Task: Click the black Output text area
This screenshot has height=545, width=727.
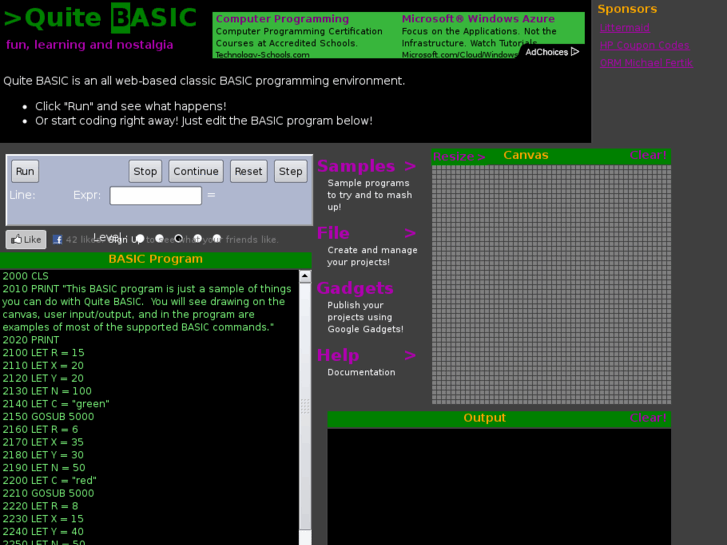Action: pos(499,486)
